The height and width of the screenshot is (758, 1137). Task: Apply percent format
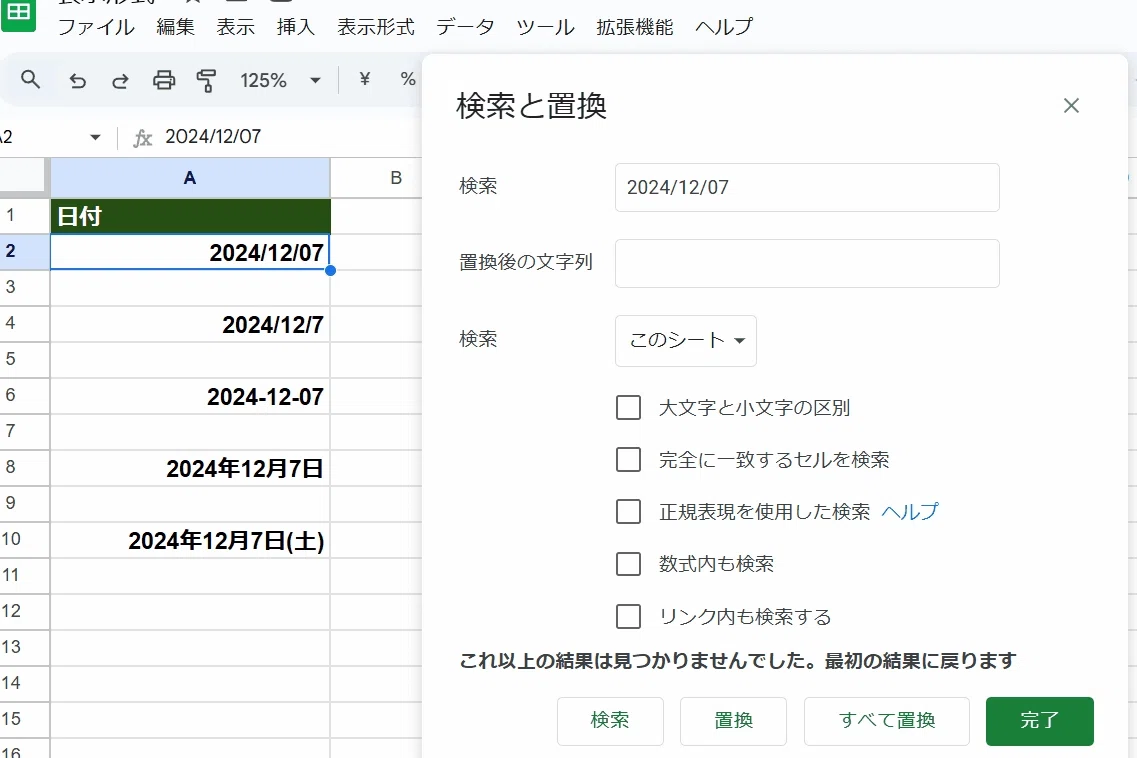(408, 79)
